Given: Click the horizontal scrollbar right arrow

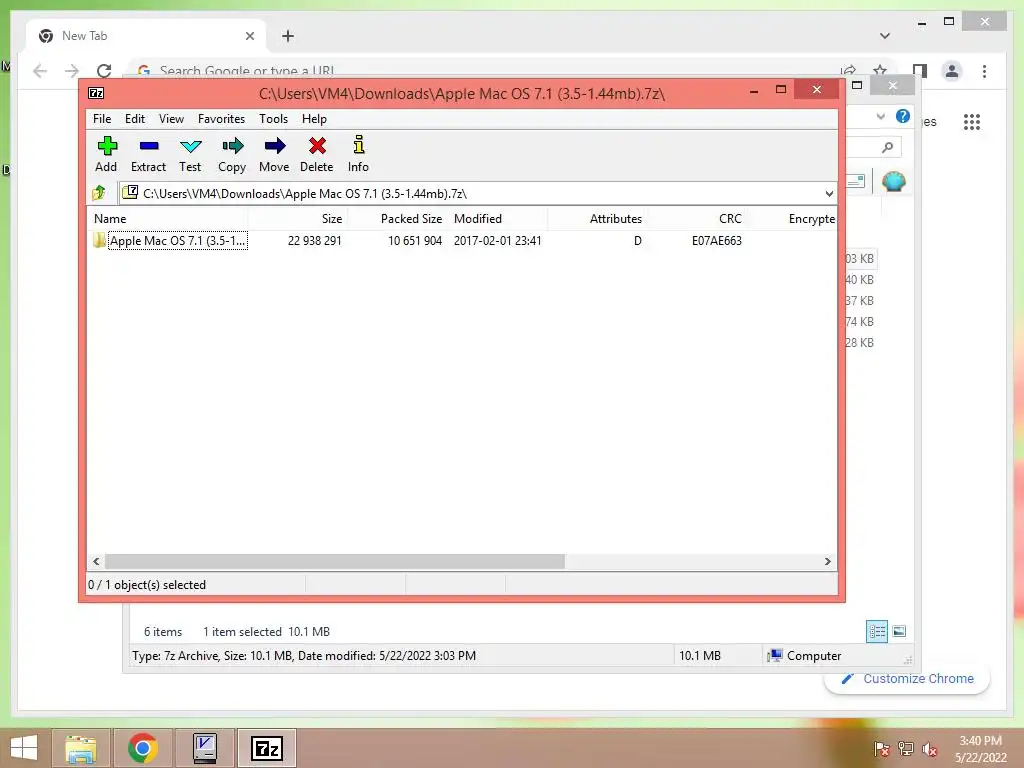Looking at the screenshot, I should (828, 562).
